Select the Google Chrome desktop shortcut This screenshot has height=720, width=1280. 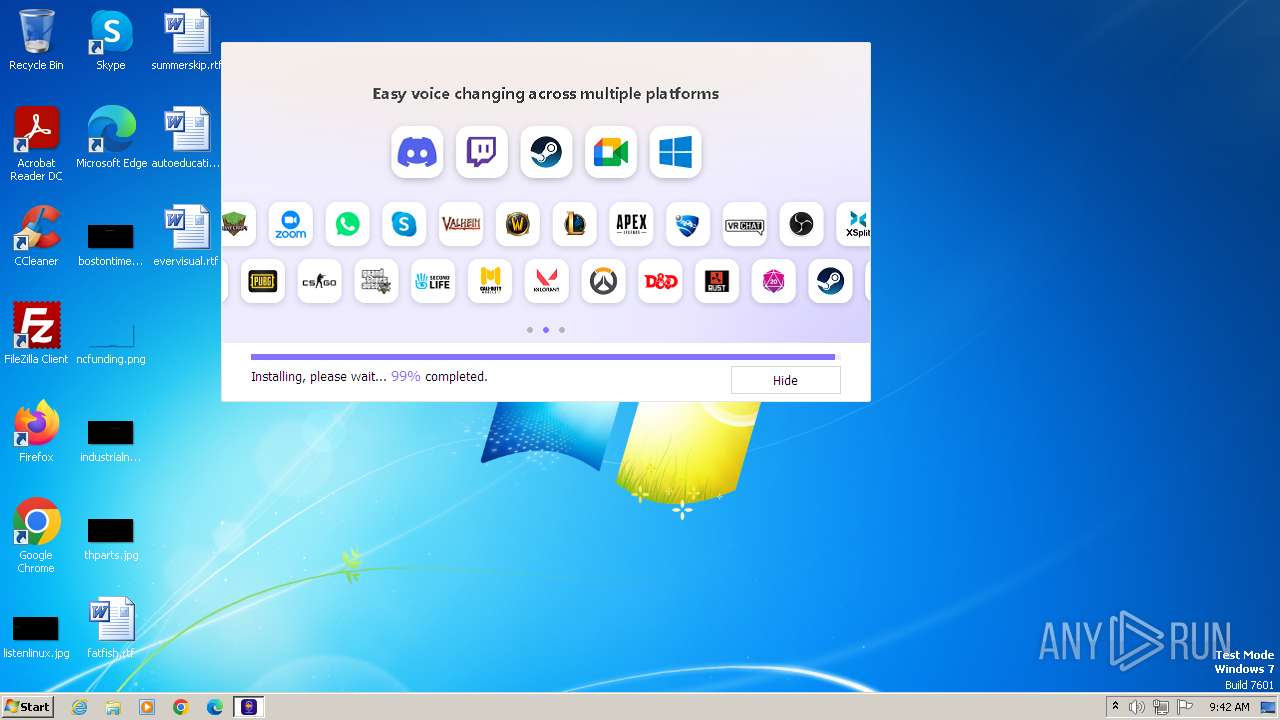coord(36,536)
